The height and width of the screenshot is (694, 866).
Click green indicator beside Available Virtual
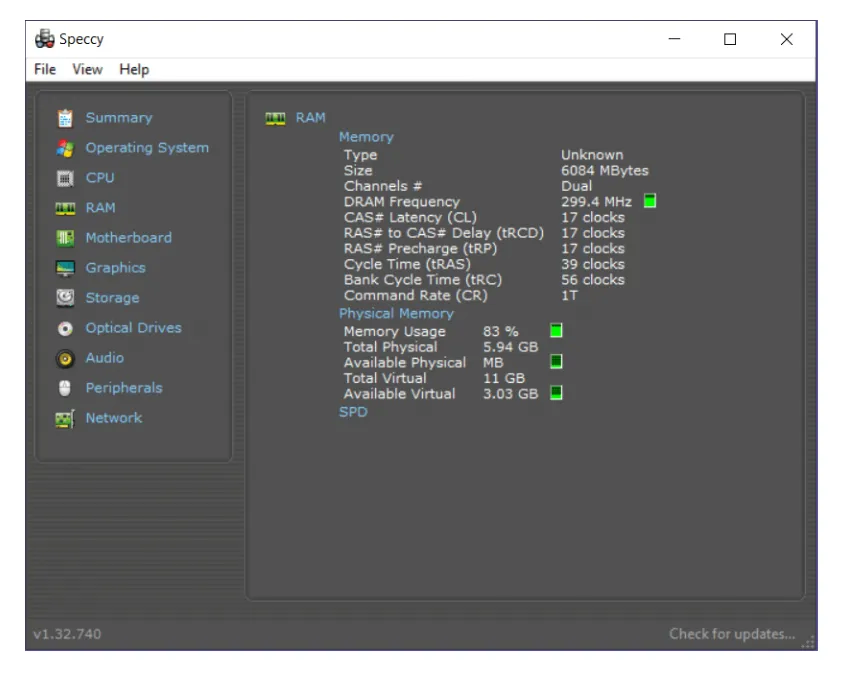[x=556, y=393]
